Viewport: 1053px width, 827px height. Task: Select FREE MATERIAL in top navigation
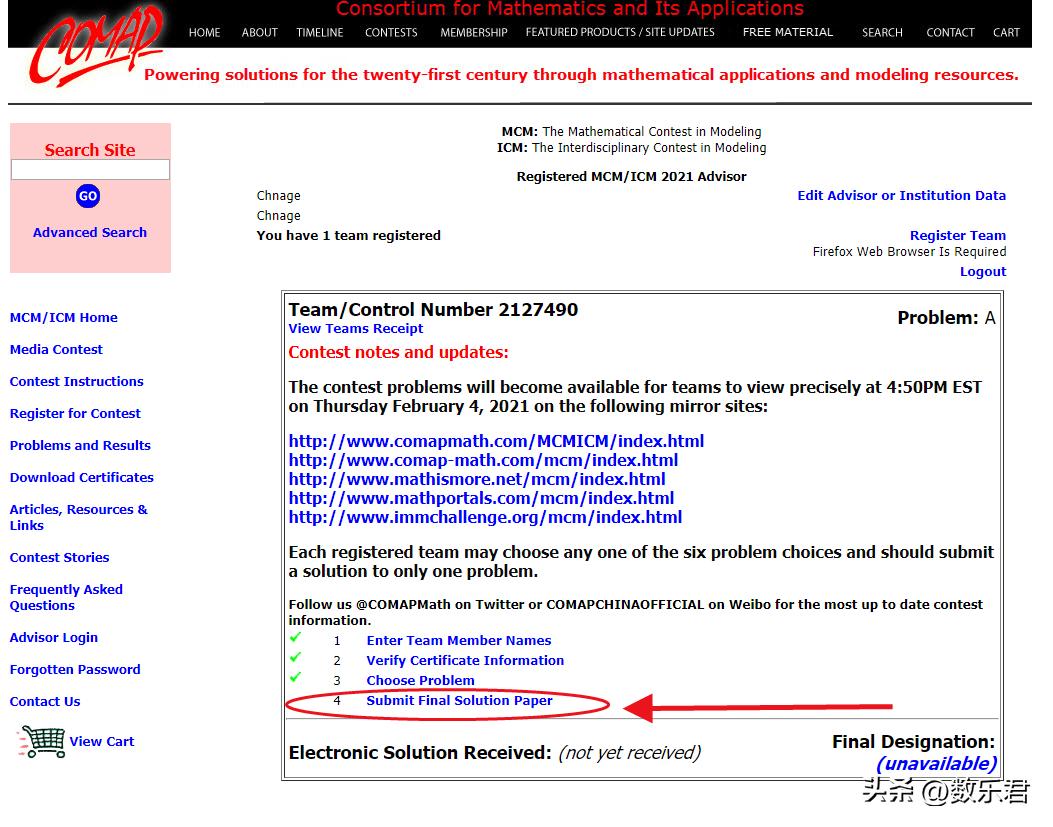click(x=788, y=32)
